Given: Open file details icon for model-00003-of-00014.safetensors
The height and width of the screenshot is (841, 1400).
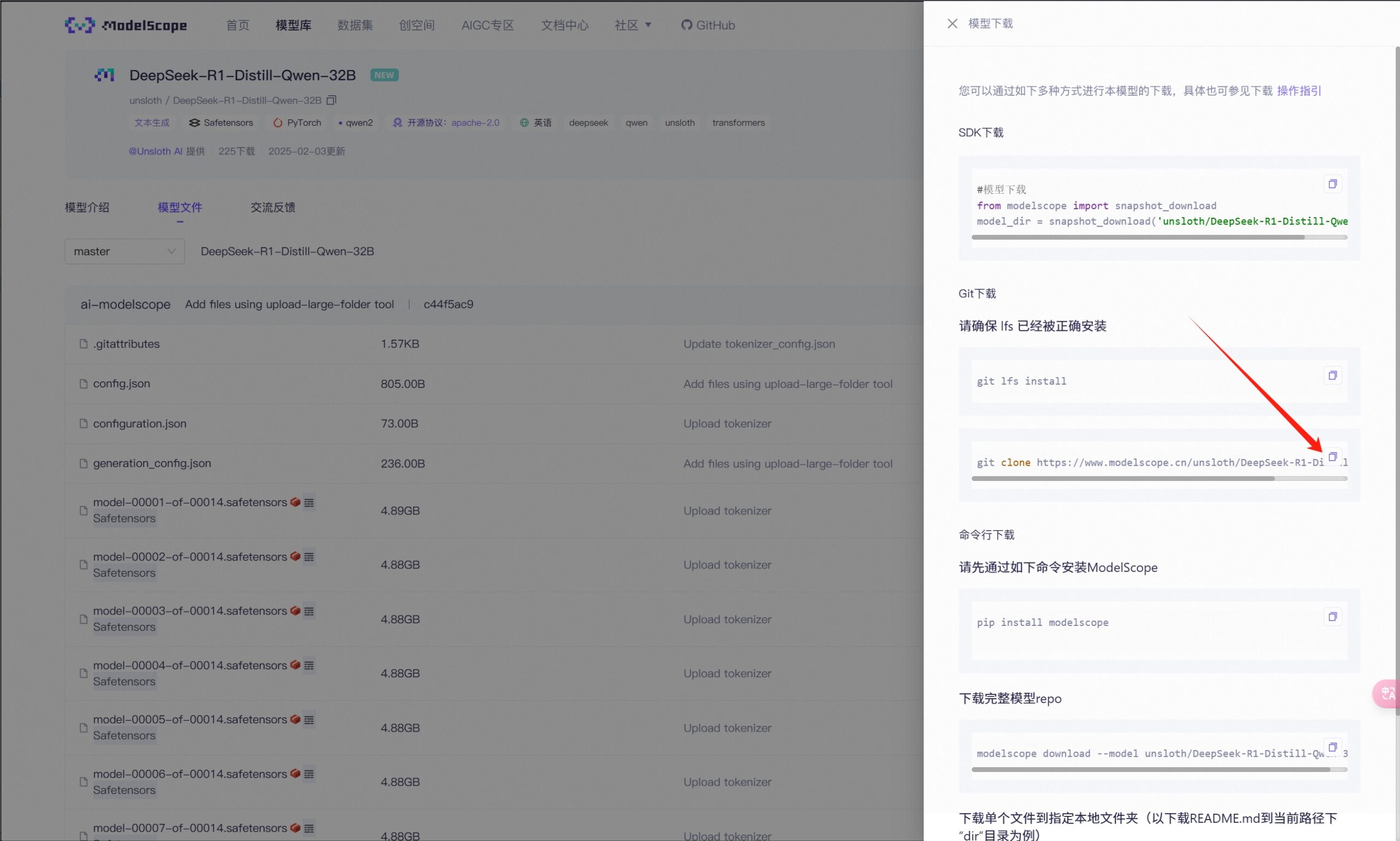Looking at the screenshot, I should click(x=308, y=612).
